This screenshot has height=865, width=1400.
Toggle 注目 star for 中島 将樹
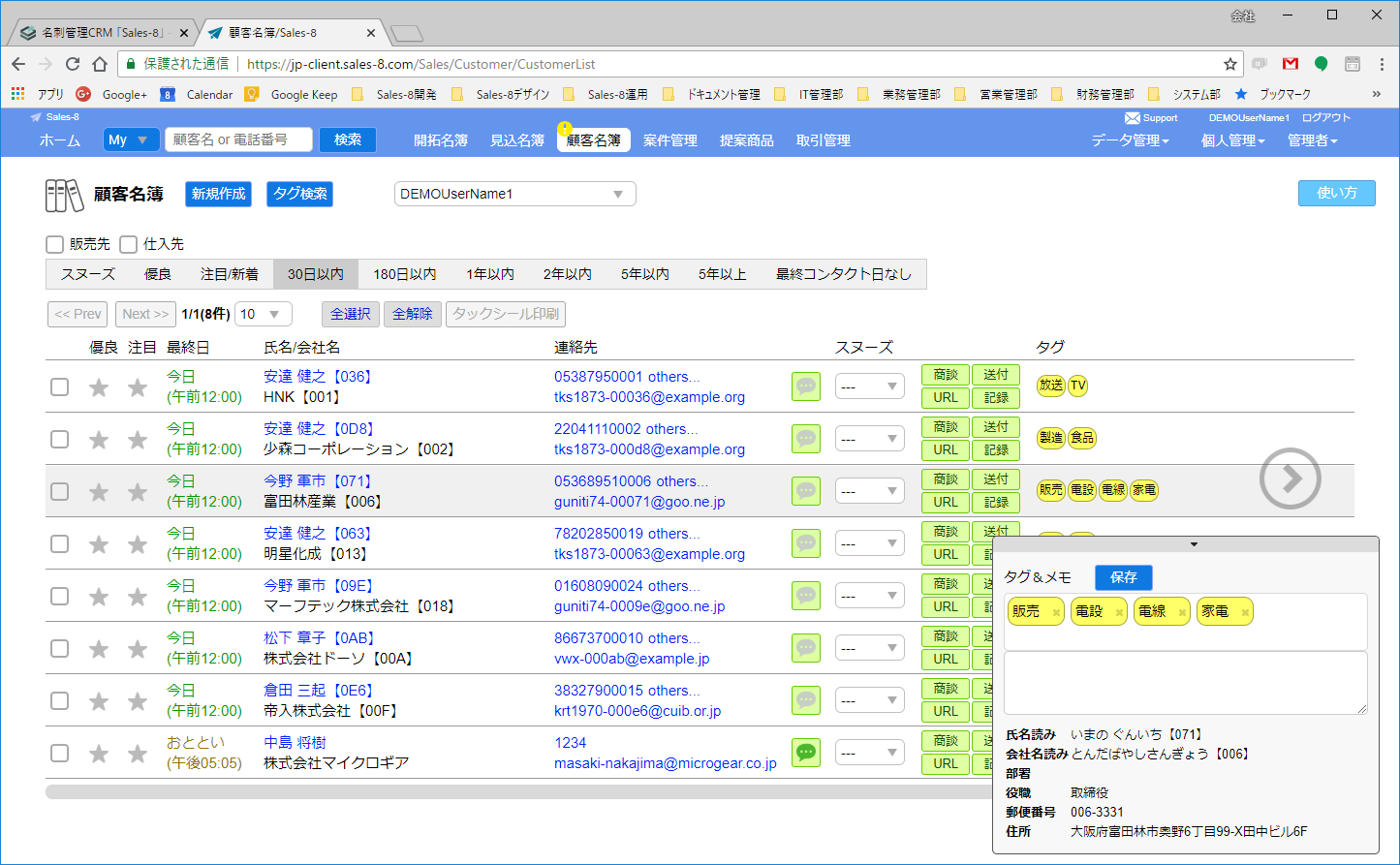click(x=138, y=754)
